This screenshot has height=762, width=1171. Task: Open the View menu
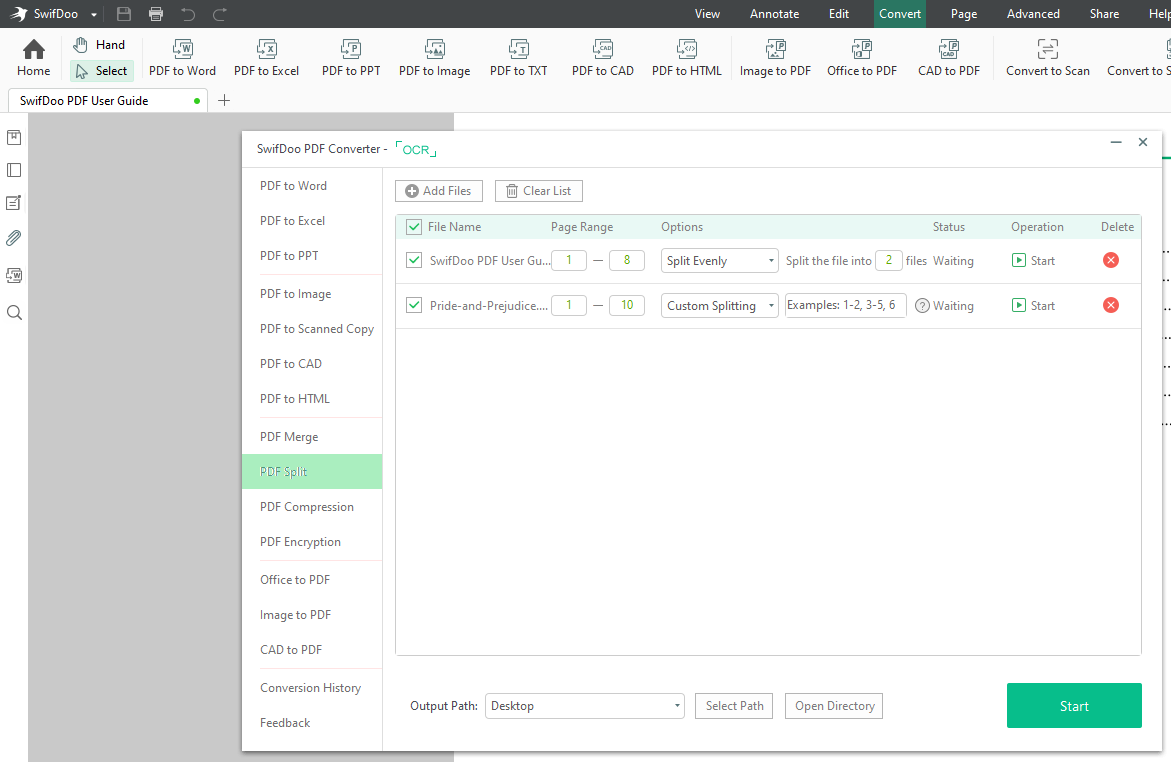[x=706, y=13]
